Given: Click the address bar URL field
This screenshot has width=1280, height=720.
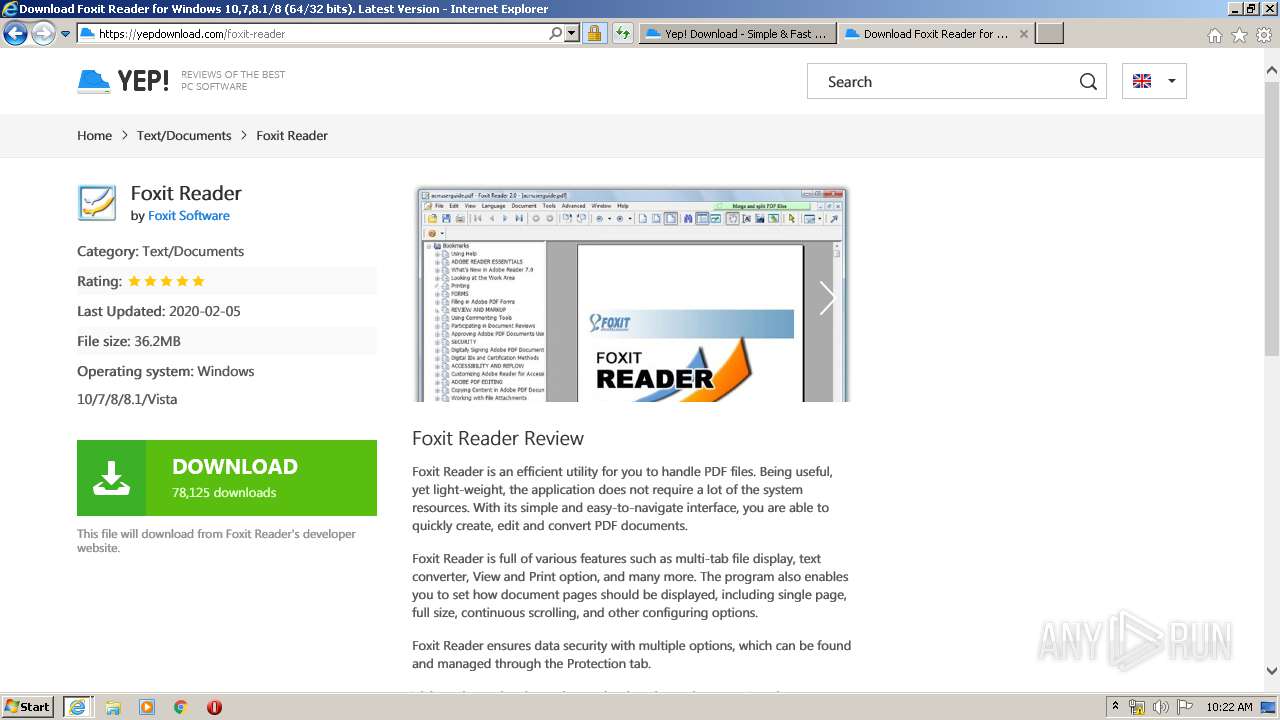Looking at the screenshot, I should tap(310, 34).
